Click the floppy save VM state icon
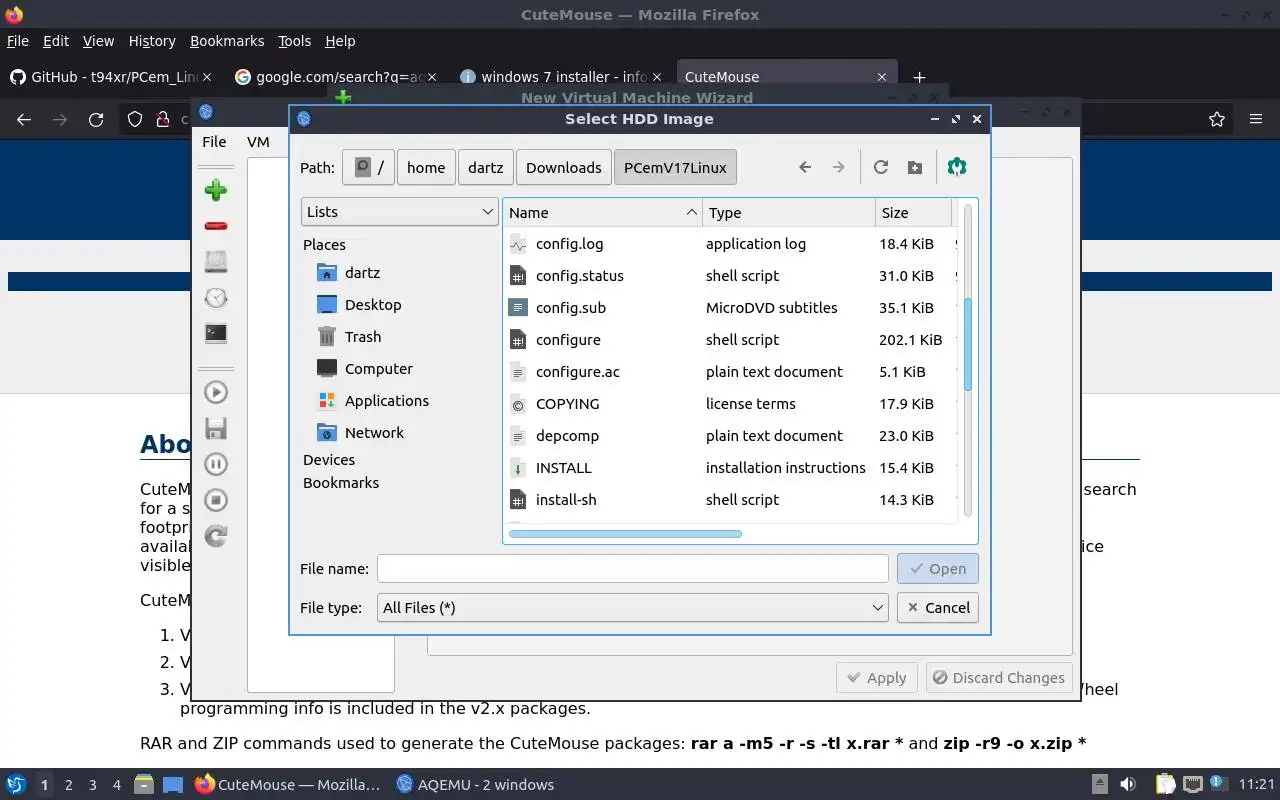The width and height of the screenshot is (1280, 800). pyautogui.click(x=216, y=428)
